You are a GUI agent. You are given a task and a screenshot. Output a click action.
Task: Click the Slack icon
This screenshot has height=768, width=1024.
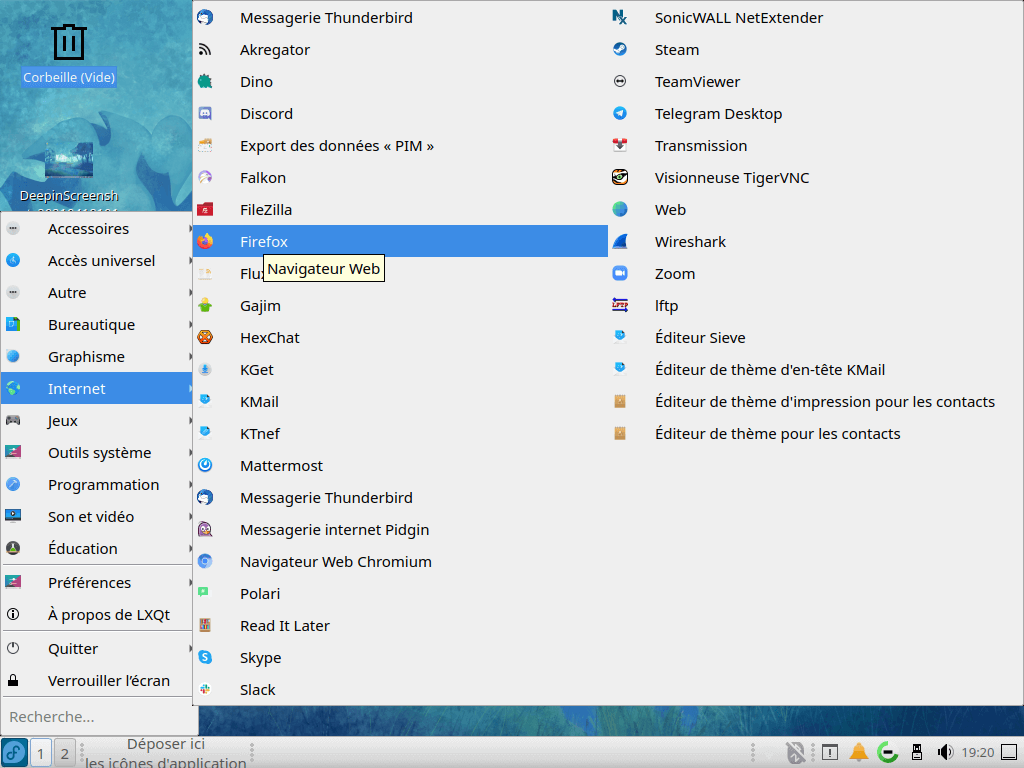pyautogui.click(x=205, y=690)
